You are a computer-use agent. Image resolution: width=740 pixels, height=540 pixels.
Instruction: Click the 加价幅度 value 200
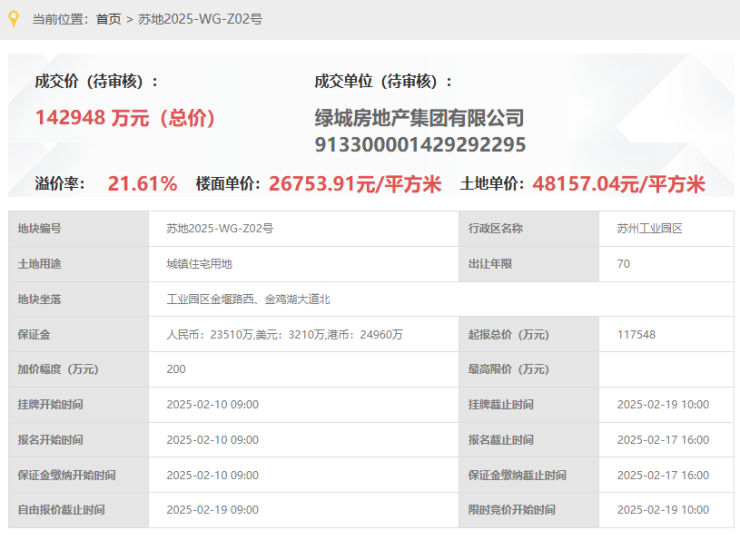[x=176, y=369]
